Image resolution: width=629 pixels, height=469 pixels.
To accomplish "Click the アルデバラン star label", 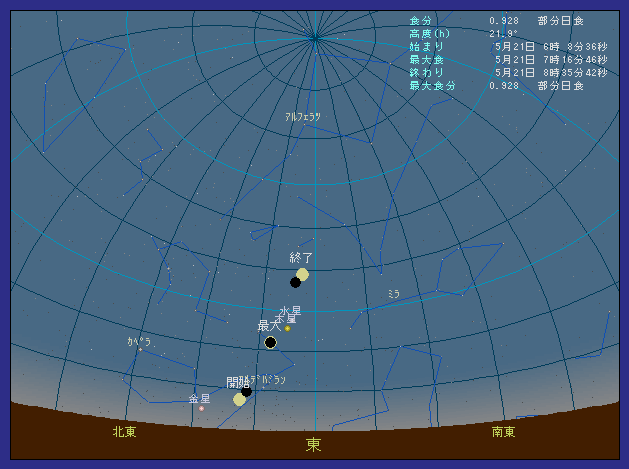I will click(268, 380).
